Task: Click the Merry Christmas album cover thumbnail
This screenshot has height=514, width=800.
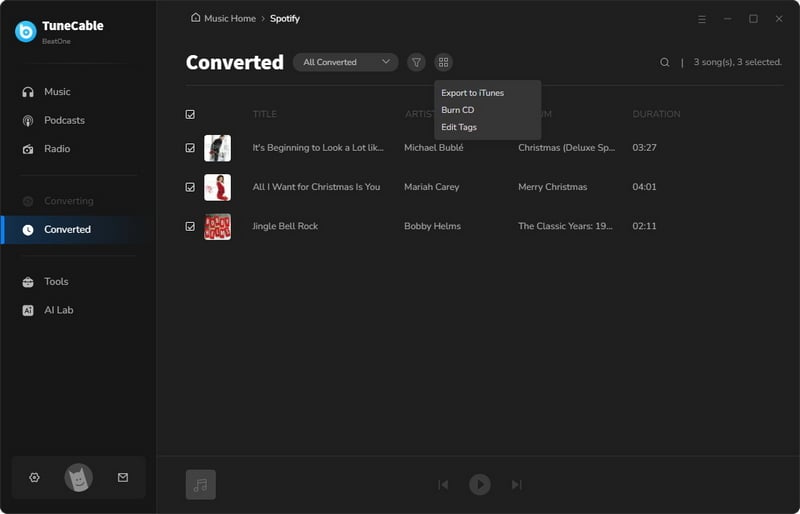Action: (x=217, y=187)
